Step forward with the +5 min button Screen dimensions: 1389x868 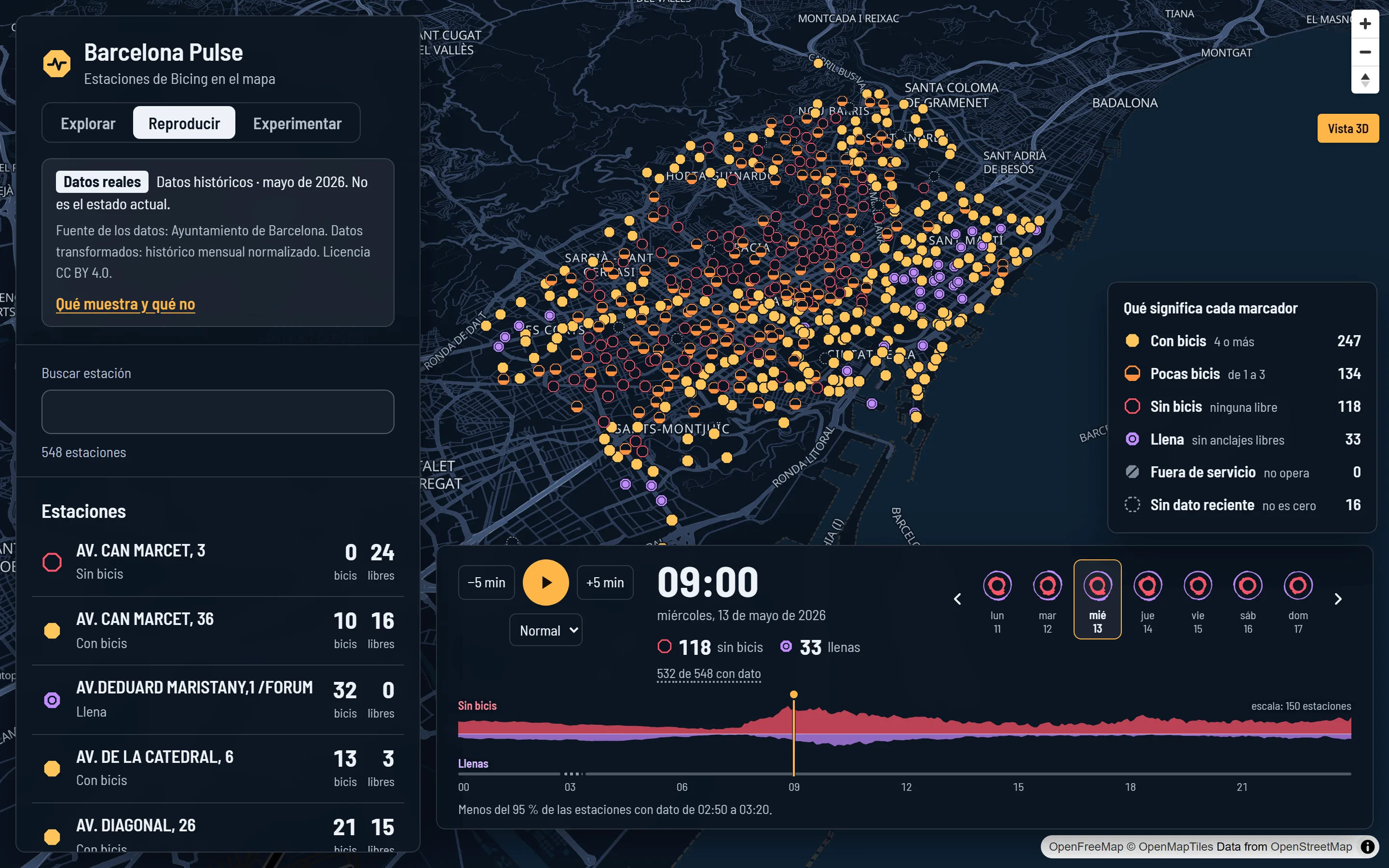point(605,582)
